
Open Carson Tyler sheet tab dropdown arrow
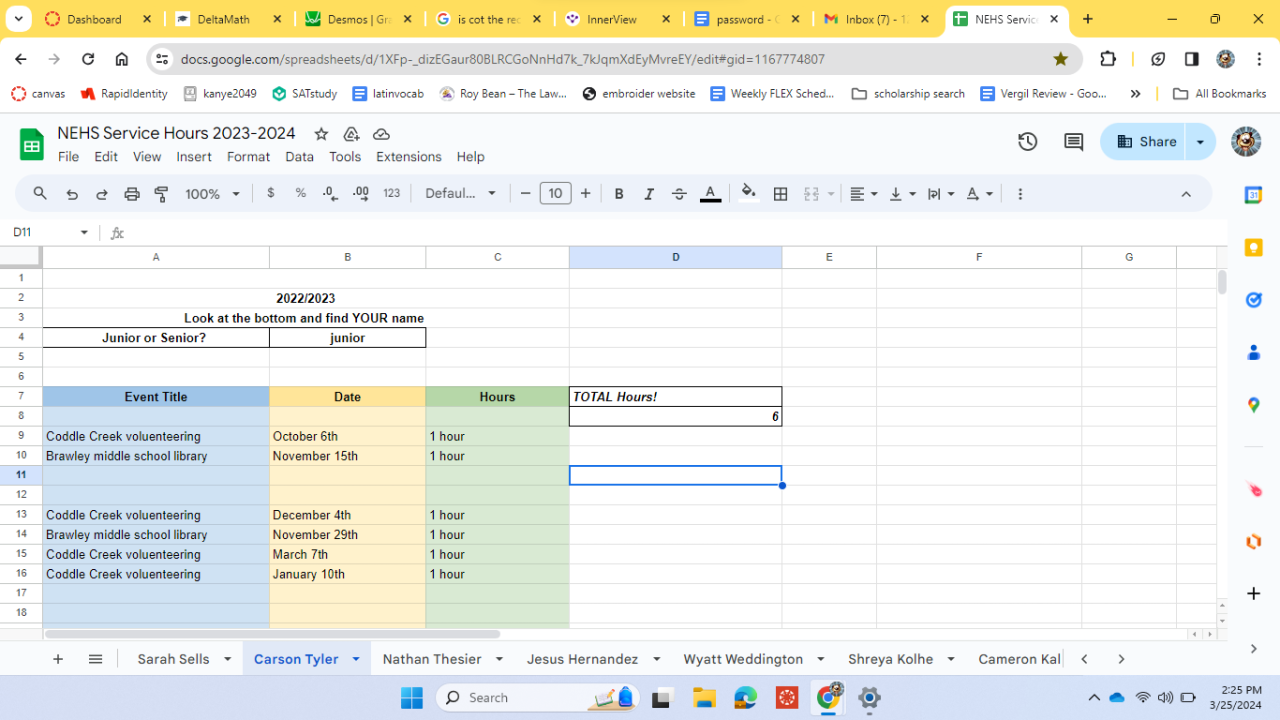(355, 659)
